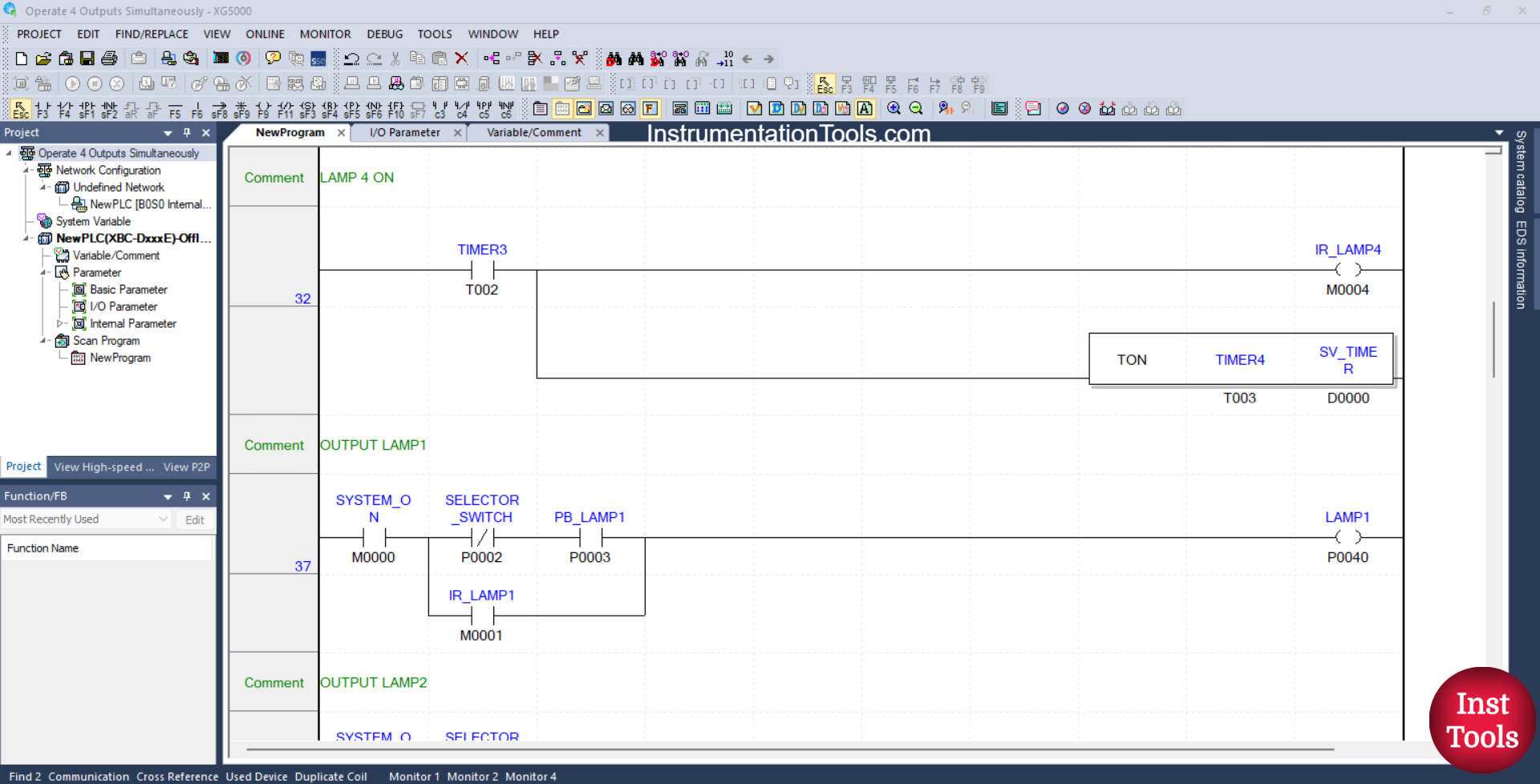The image size is (1540, 784).
Task: Unpin the Function/FB panel
Action: (x=187, y=495)
